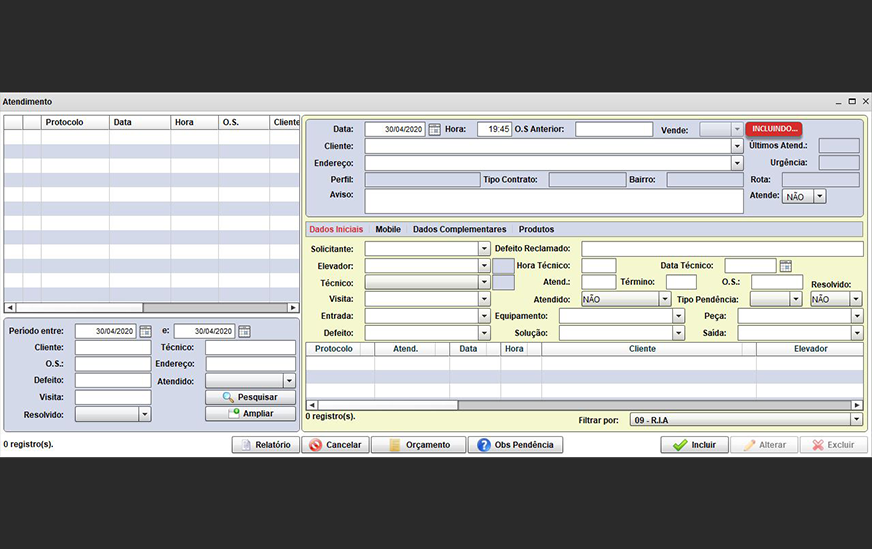Switch to the Dados Iniciais tab
The image size is (872, 549).
click(336, 229)
